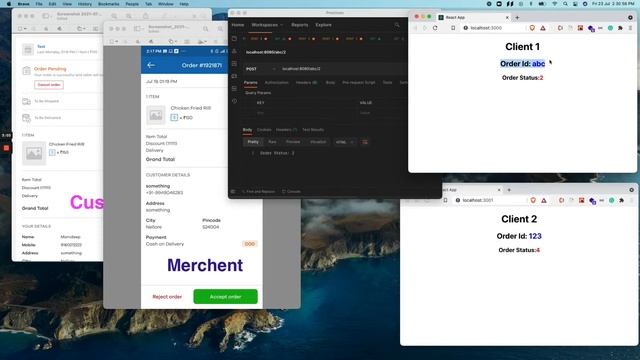Click the Order Status: 4 text in Client 2

point(519,250)
